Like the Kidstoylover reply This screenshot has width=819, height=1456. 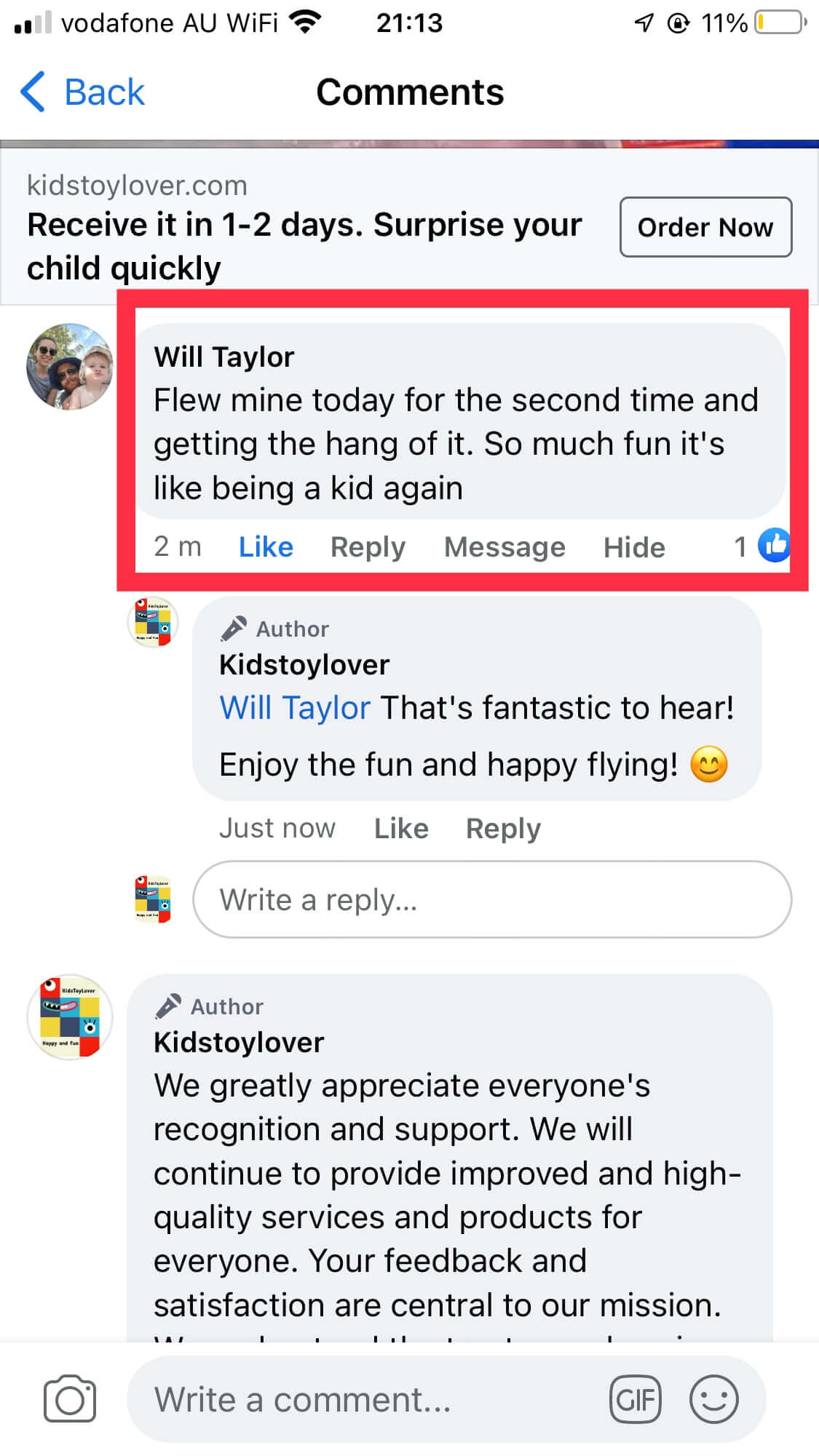click(x=401, y=829)
